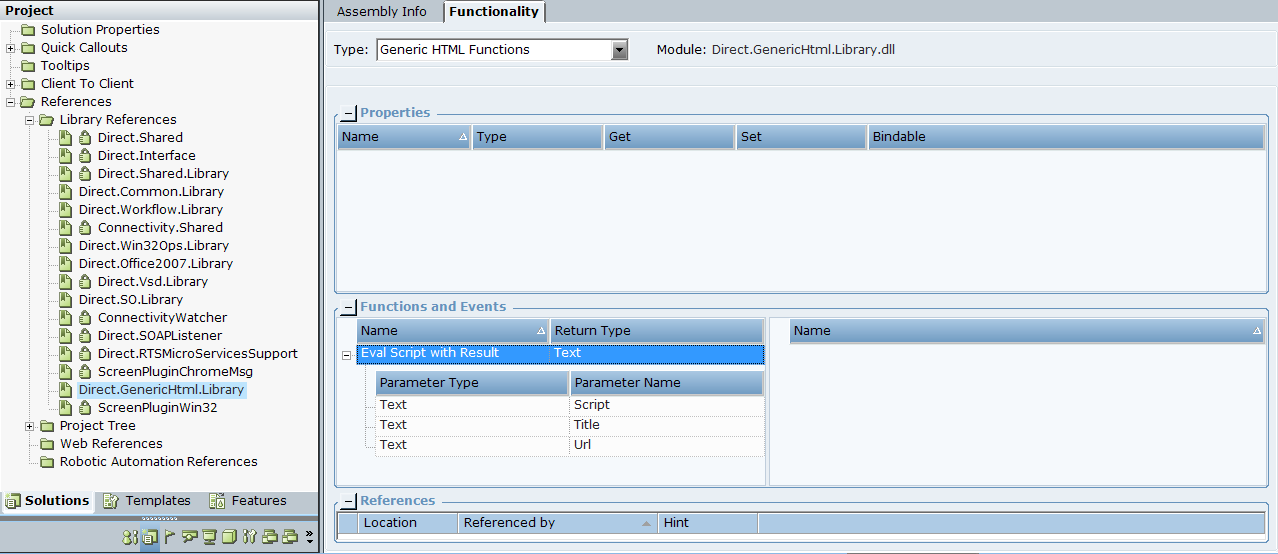Expand the Quick Callouts tree node
1278x554 pixels.
[11, 48]
